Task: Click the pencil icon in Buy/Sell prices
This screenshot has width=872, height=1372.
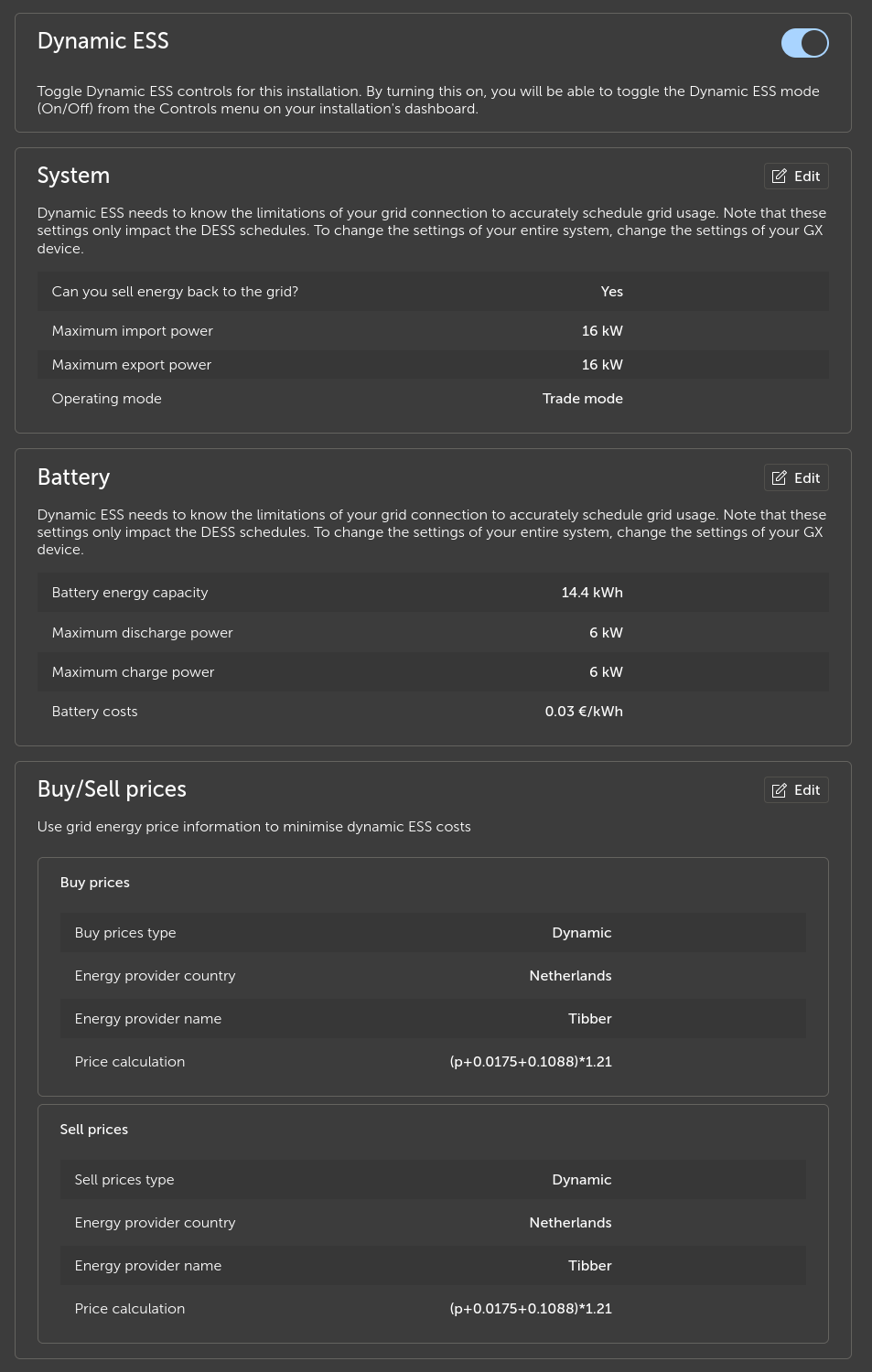Action: 780,790
